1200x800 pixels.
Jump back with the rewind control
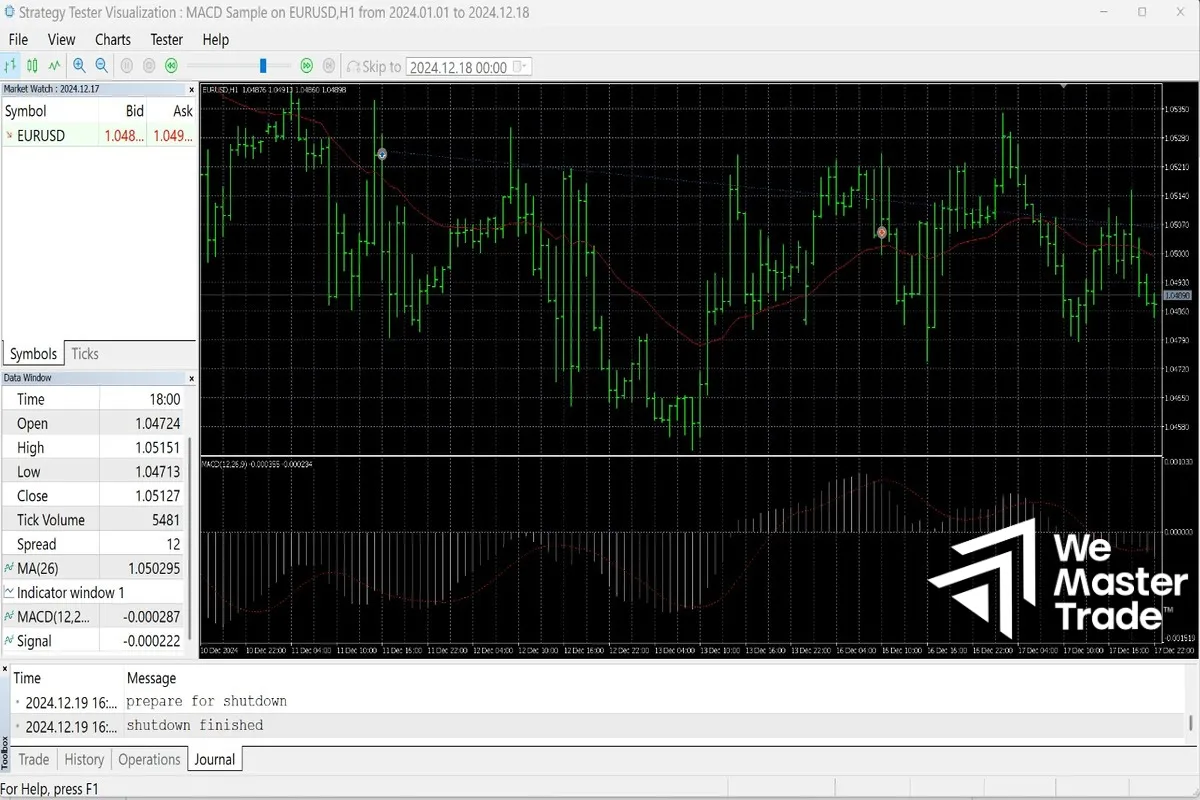coord(171,65)
